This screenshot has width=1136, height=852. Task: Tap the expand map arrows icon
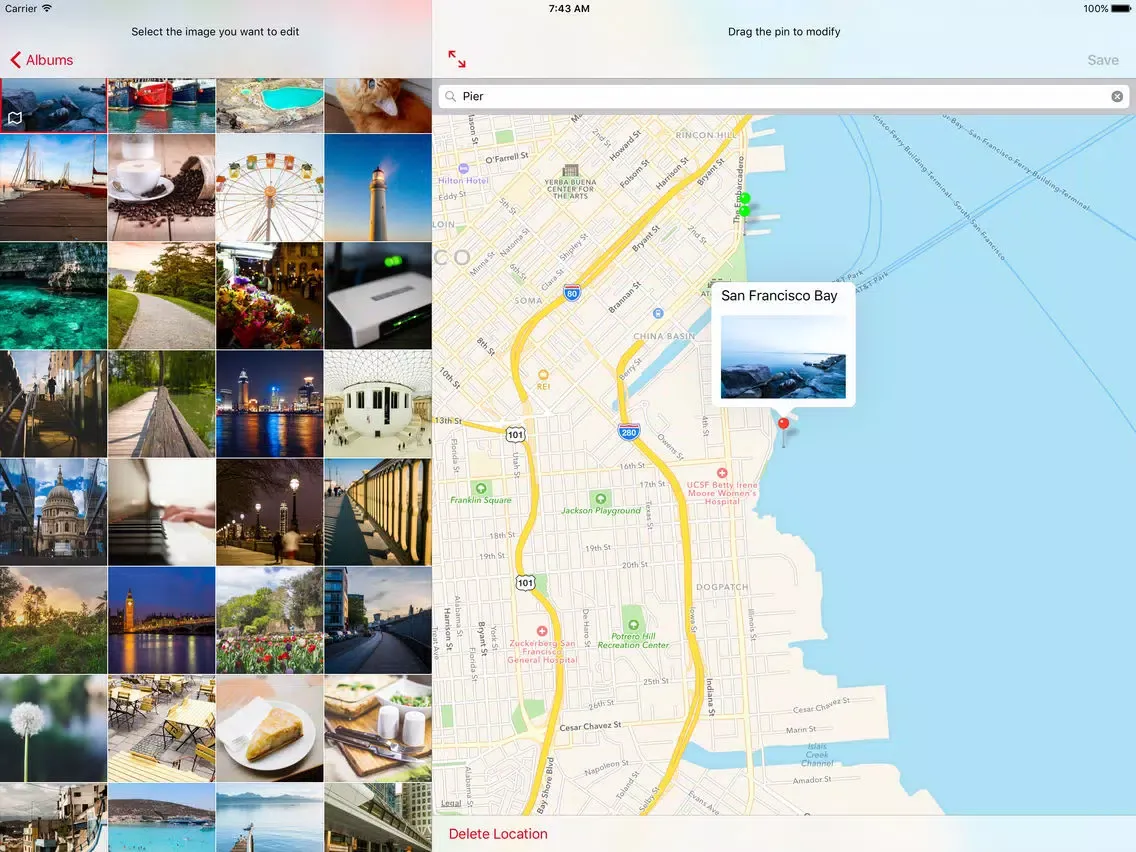456,59
